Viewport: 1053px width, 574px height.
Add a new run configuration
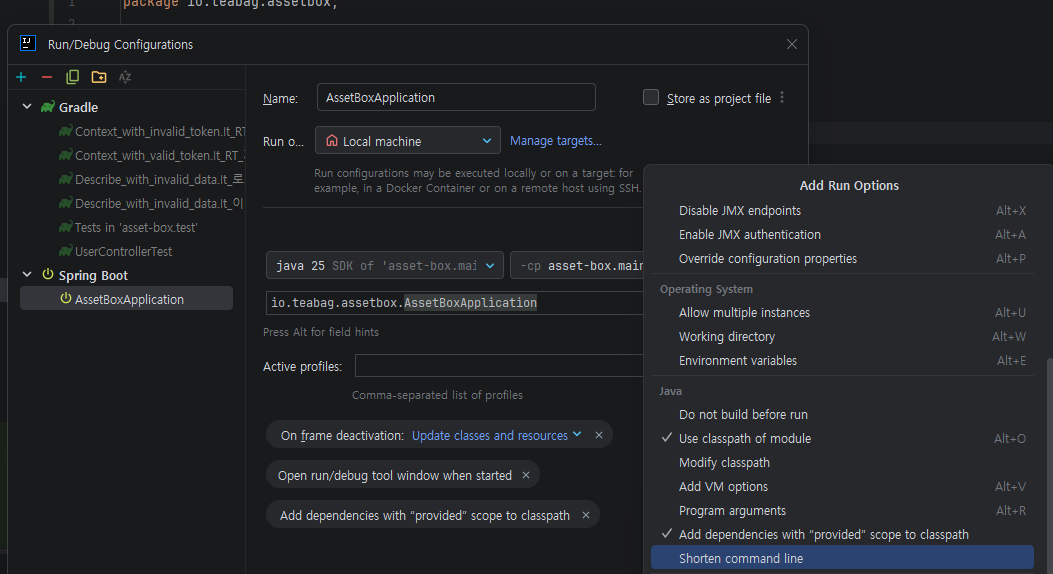tap(21, 77)
